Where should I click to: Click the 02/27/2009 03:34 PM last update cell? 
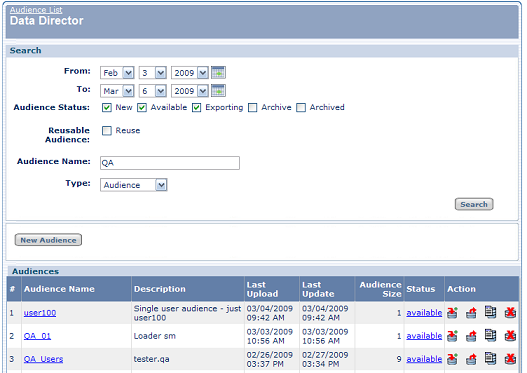coord(325,359)
